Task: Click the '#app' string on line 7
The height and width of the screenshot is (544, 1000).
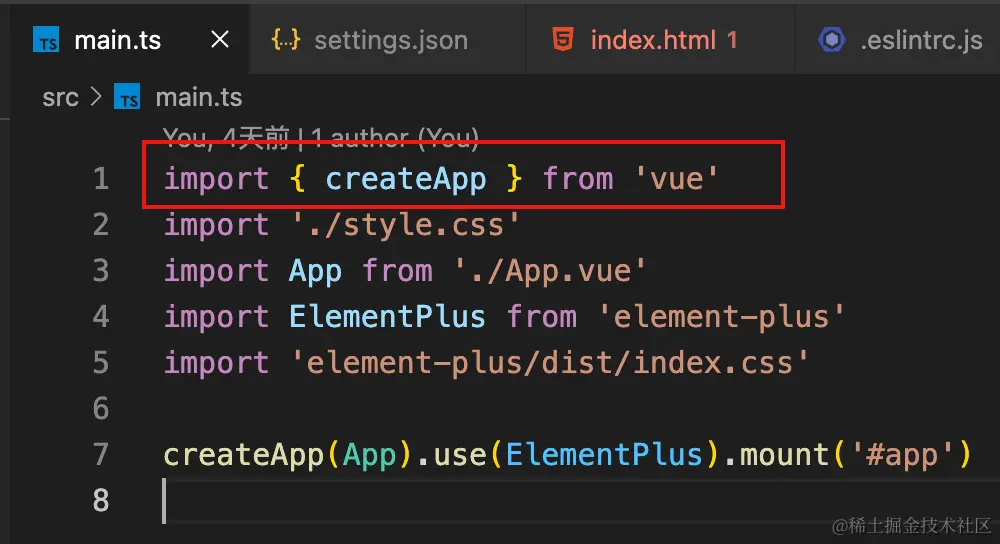Action: click(x=902, y=455)
